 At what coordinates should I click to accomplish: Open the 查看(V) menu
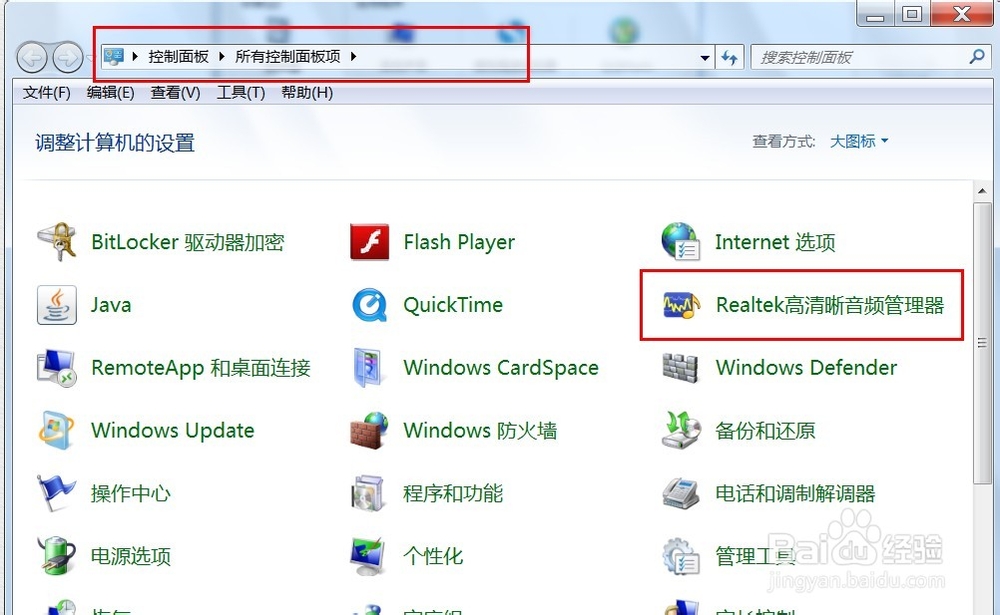click(x=175, y=93)
